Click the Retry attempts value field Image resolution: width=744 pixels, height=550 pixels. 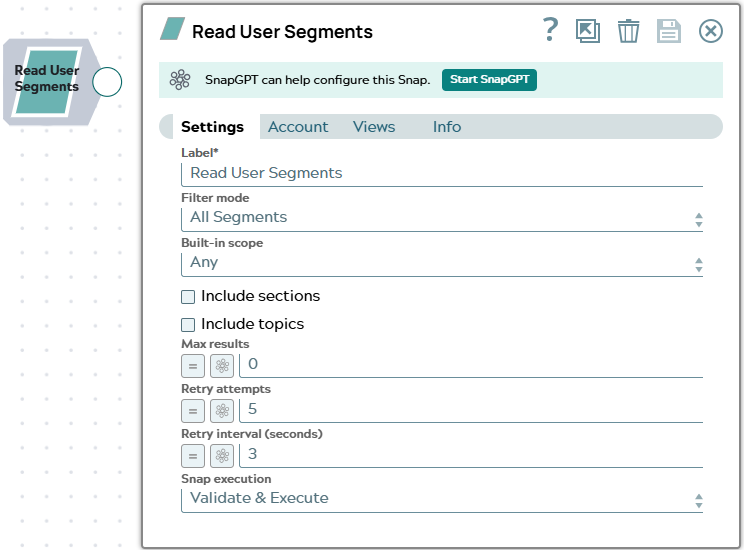(x=471, y=410)
